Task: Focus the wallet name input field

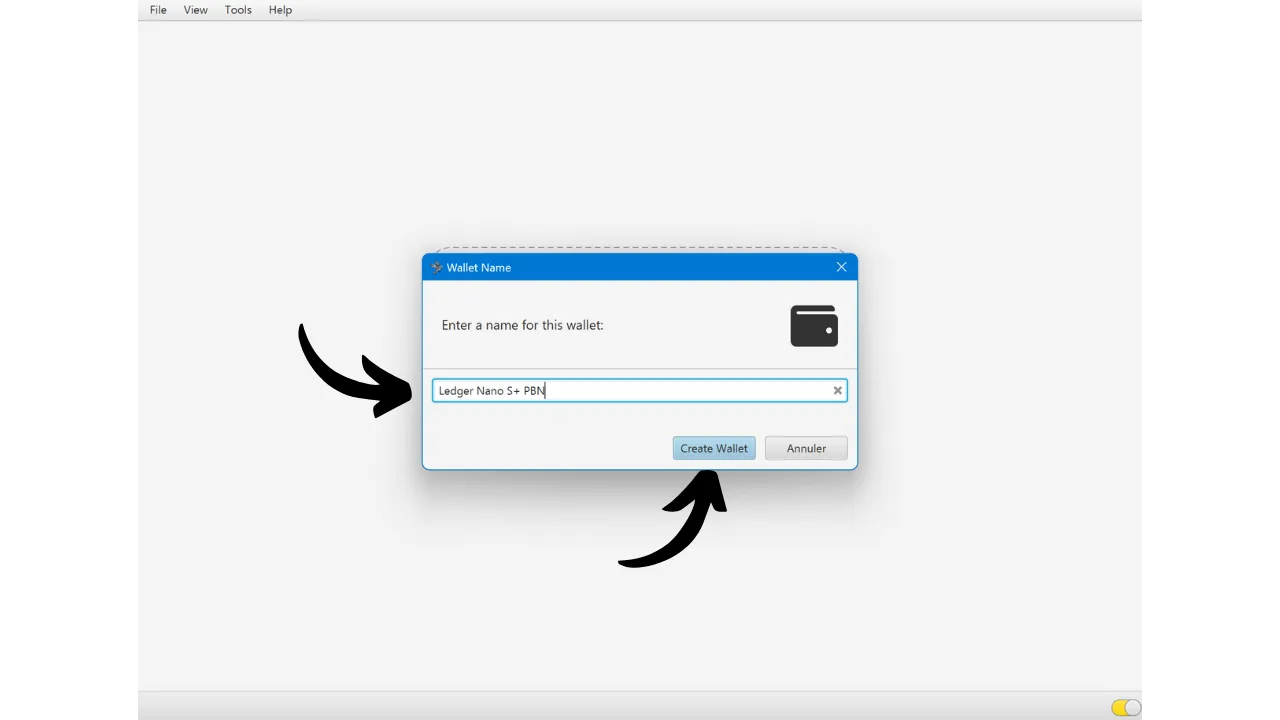Action: click(x=639, y=390)
